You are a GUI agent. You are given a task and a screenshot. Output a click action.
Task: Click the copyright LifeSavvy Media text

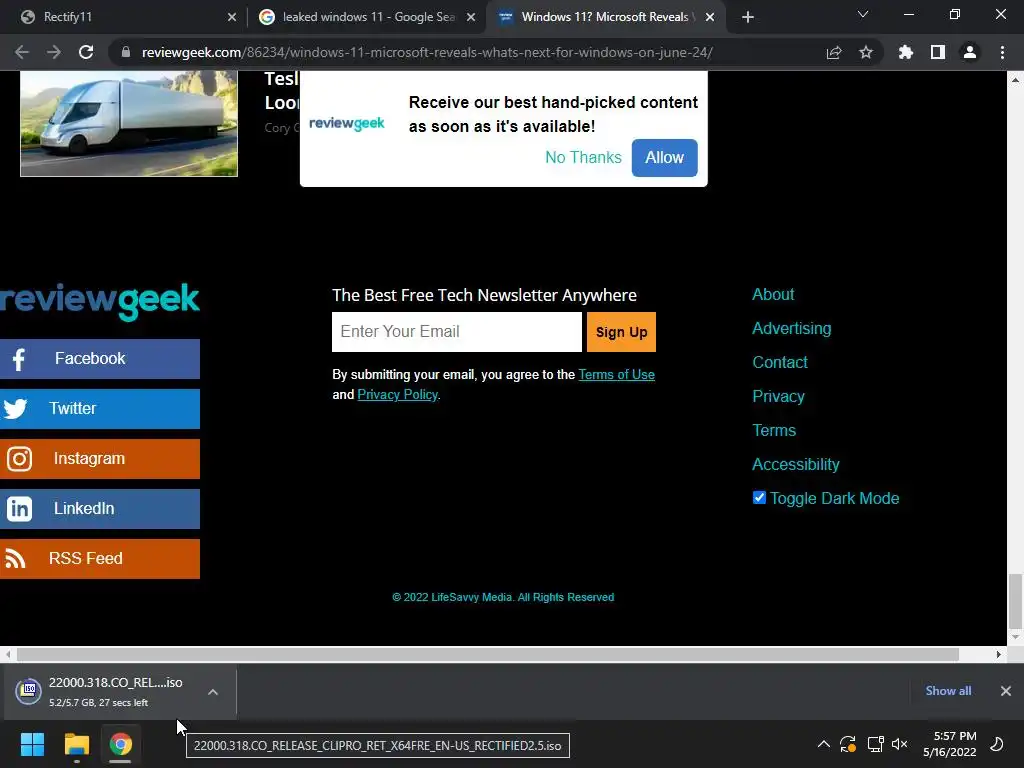point(503,597)
